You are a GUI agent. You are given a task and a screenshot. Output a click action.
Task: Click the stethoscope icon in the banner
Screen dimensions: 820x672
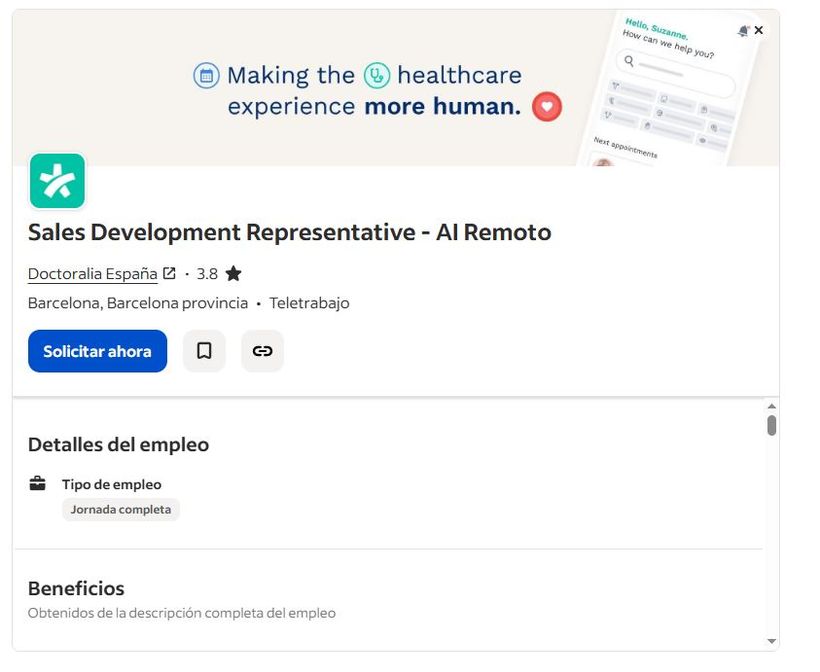tap(377, 75)
